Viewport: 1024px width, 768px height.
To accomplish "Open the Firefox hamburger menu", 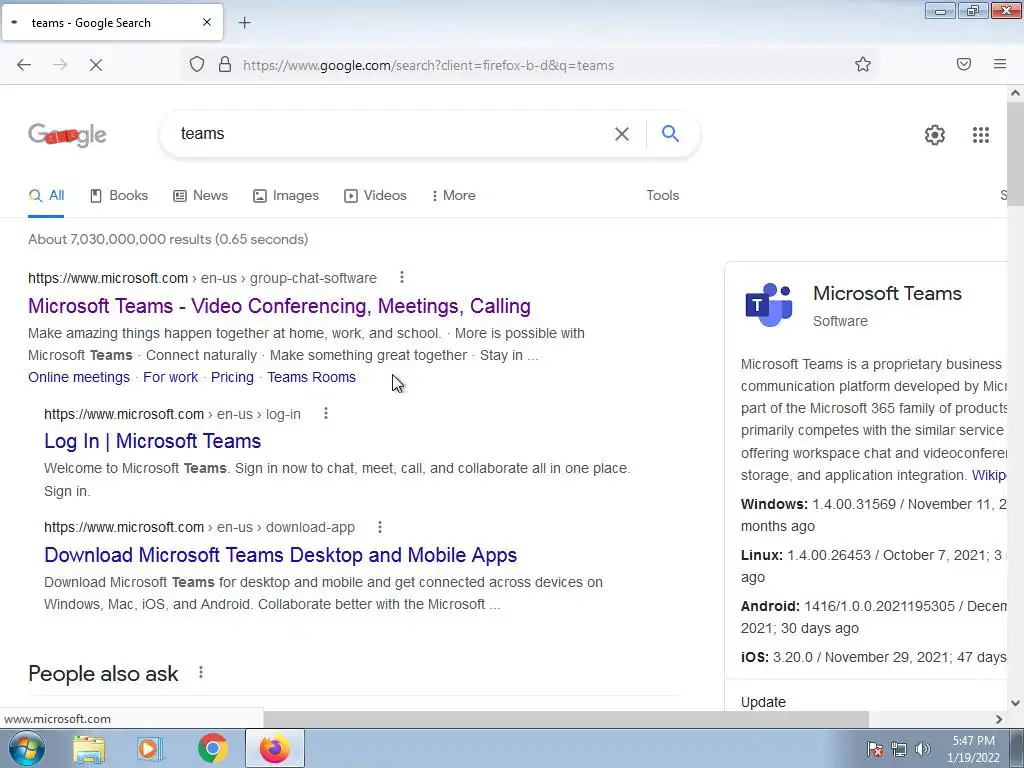I will tap(1000, 64).
